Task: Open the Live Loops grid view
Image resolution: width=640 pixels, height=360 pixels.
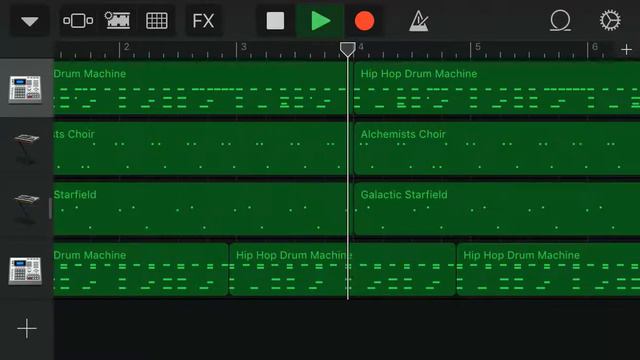Action: pyautogui.click(x=157, y=21)
